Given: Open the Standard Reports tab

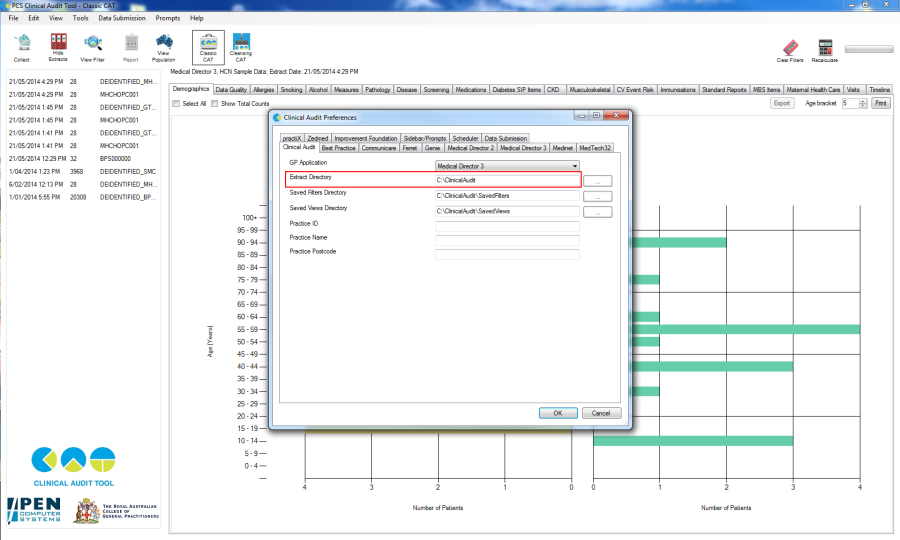Looking at the screenshot, I should tap(724, 90).
